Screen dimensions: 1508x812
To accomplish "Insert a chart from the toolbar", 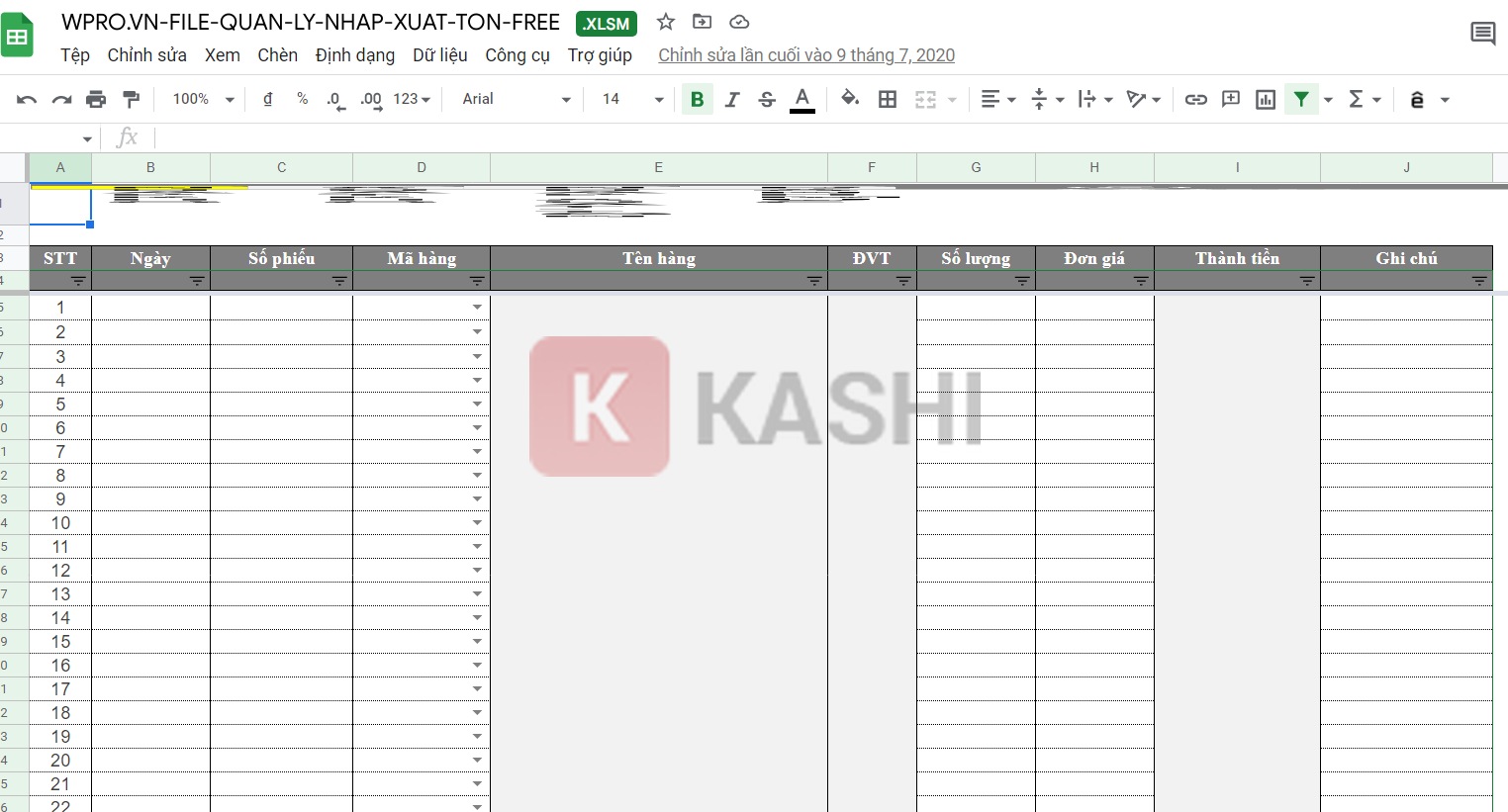I will [1265, 99].
